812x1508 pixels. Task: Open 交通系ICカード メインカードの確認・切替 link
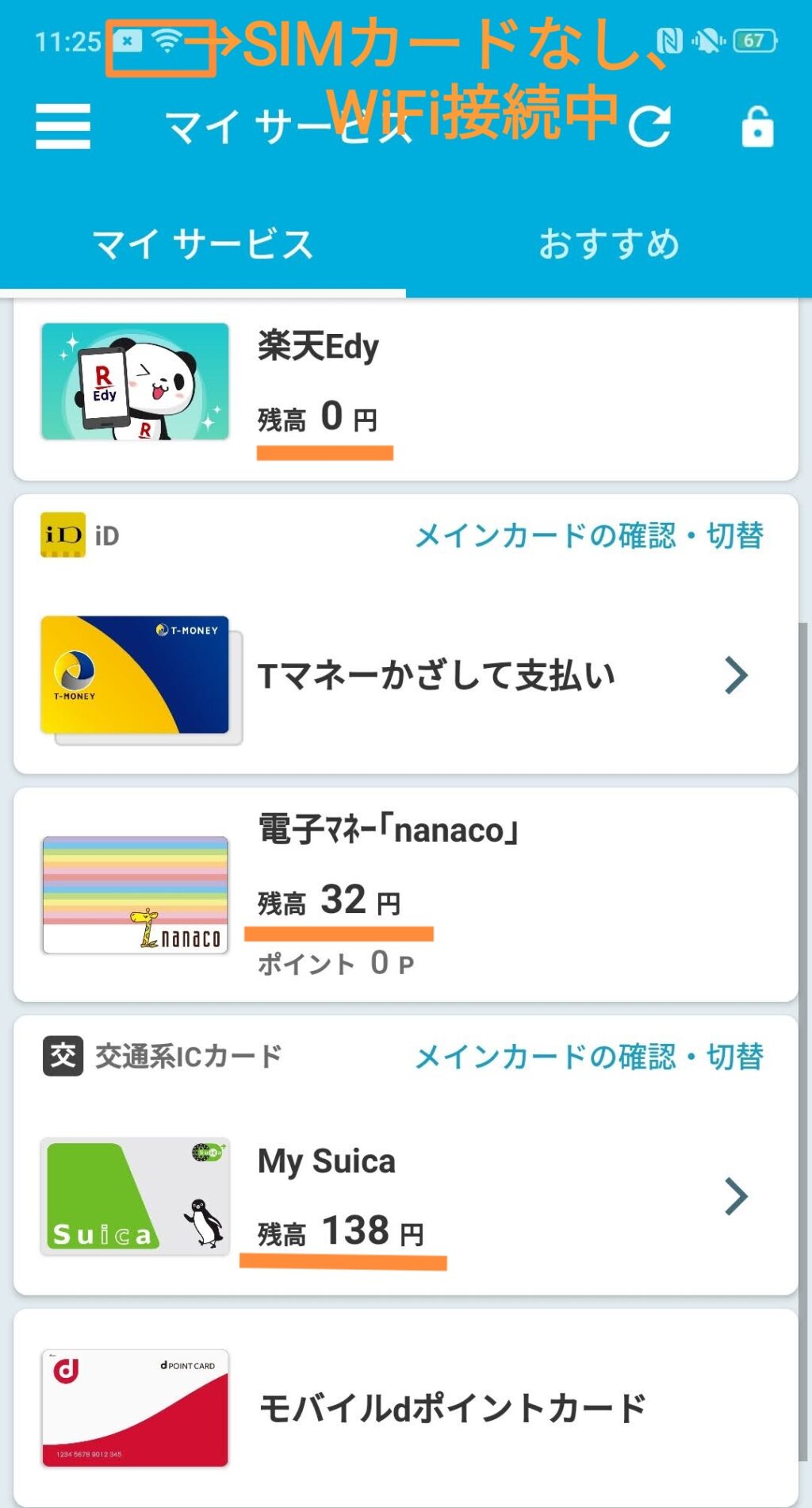[589, 1056]
